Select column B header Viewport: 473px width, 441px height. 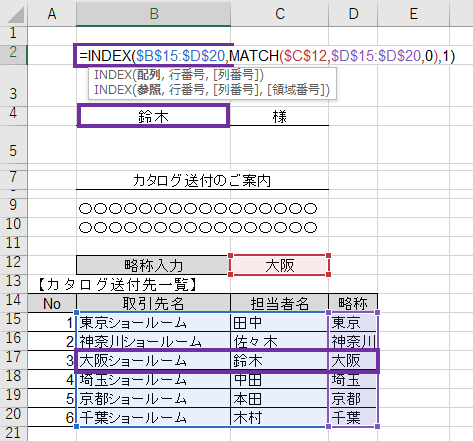pyautogui.click(x=153, y=14)
